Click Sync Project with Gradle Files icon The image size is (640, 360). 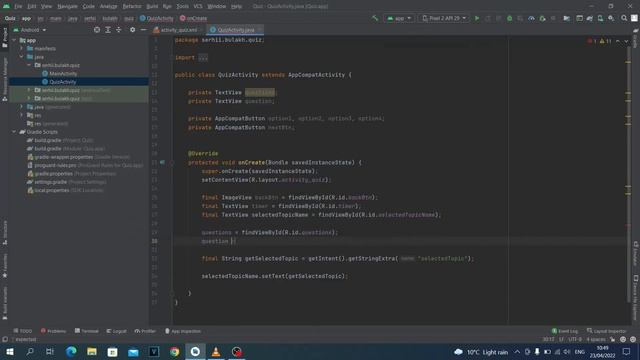[x=590, y=18]
